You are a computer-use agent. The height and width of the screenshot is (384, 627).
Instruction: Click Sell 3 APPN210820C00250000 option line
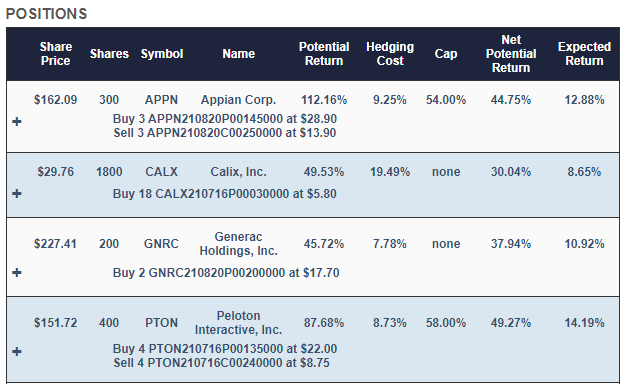coord(225,133)
